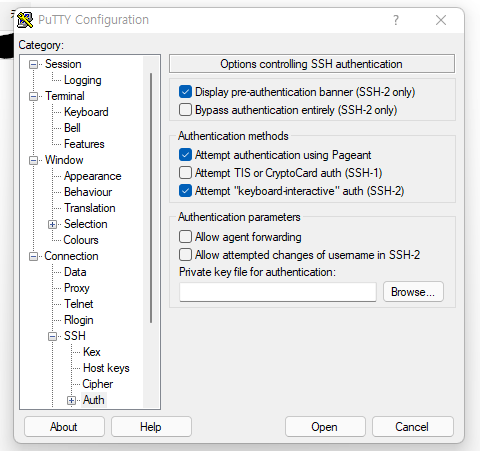The width and height of the screenshot is (480, 451).
Task: Select Telnet category
Action: point(78,304)
